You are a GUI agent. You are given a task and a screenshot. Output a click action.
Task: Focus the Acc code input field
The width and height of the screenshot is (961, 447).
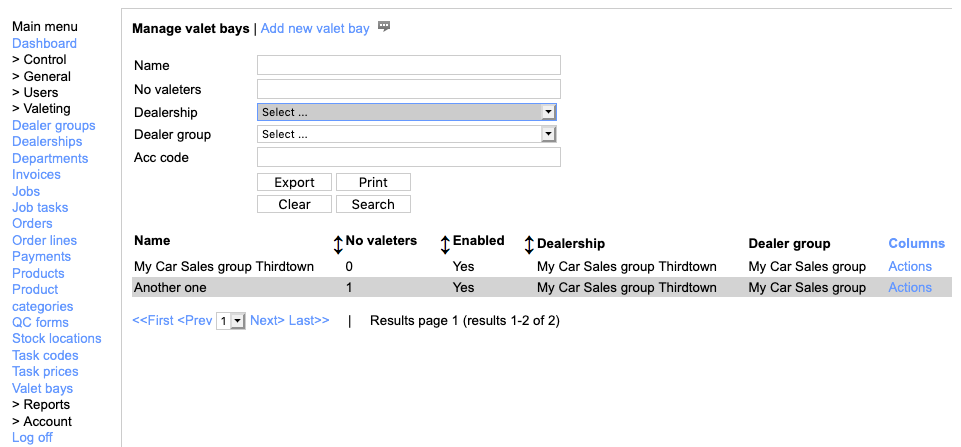[408, 157]
